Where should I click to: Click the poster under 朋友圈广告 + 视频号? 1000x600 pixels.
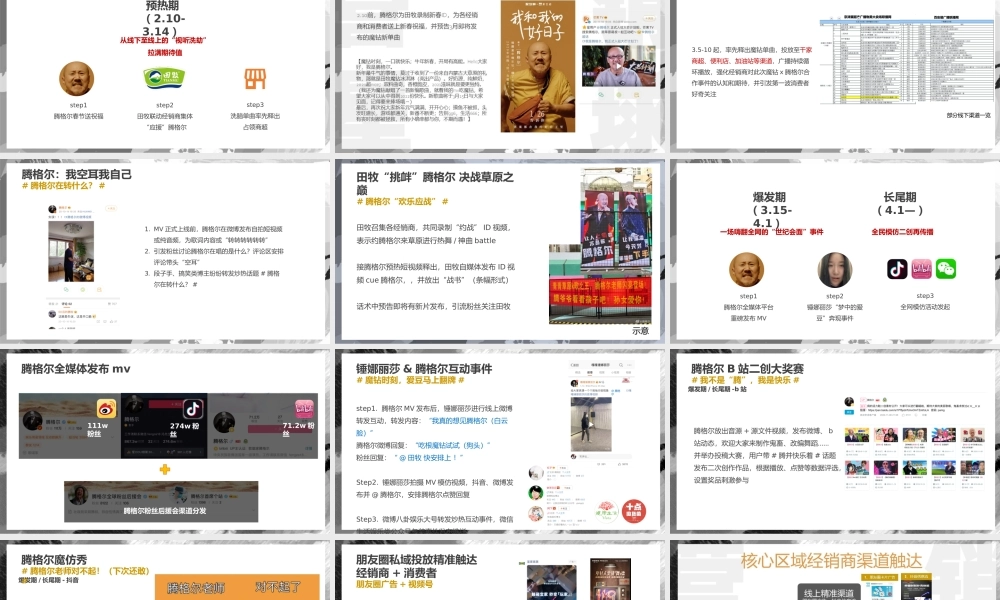pyautogui.click(x=610, y=582)
